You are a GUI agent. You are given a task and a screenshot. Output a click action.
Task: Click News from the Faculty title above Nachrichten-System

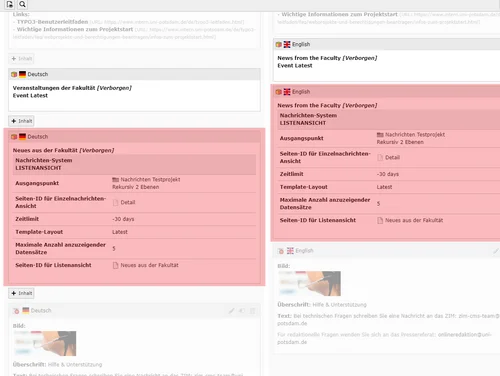pos(327,105)
